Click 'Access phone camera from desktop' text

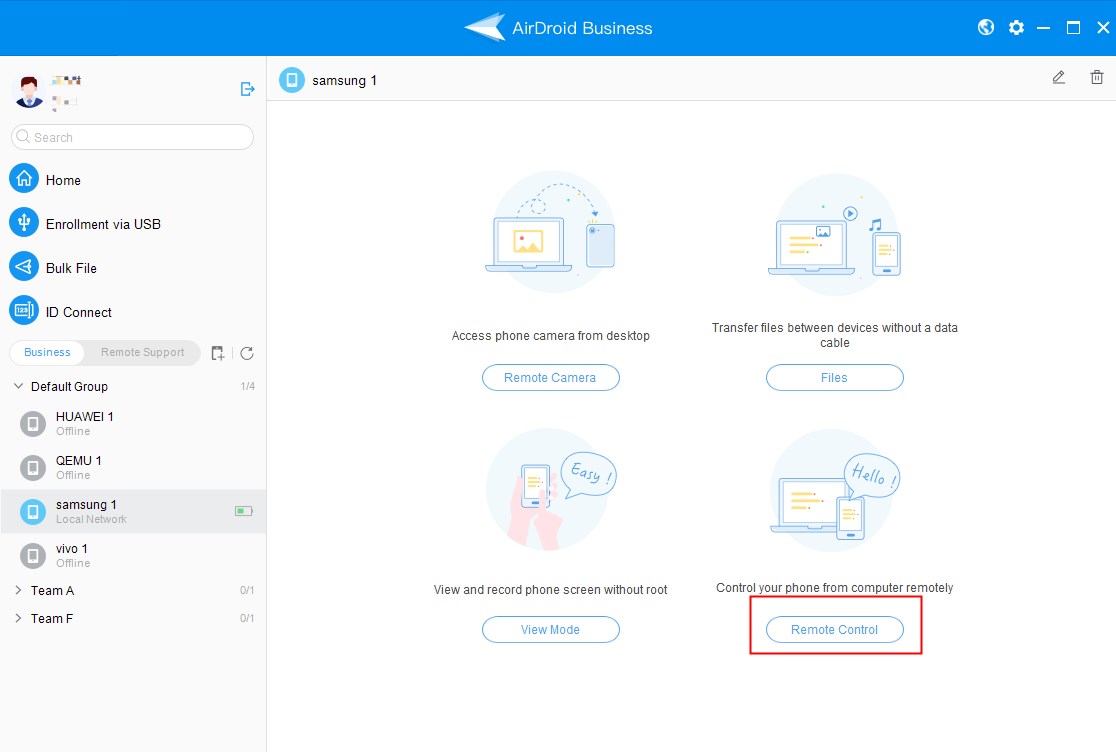tap(550, 336)
